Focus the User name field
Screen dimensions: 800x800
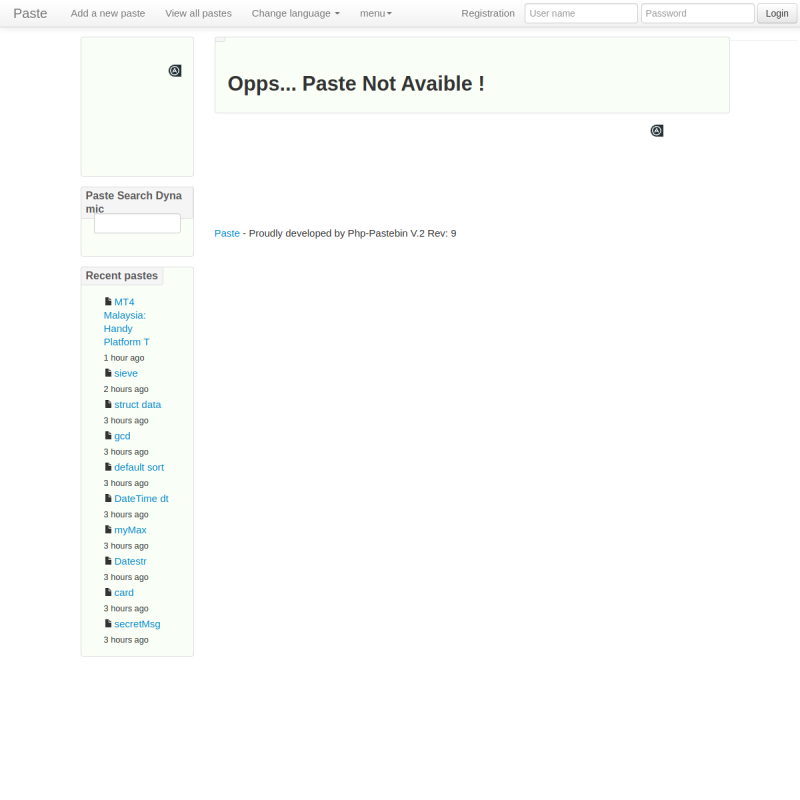tap(581, 13)
